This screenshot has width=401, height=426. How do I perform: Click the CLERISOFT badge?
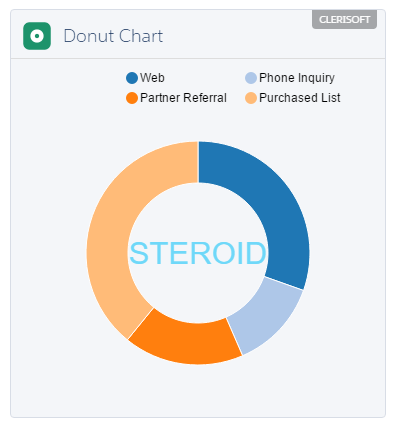tap(344, 20)
